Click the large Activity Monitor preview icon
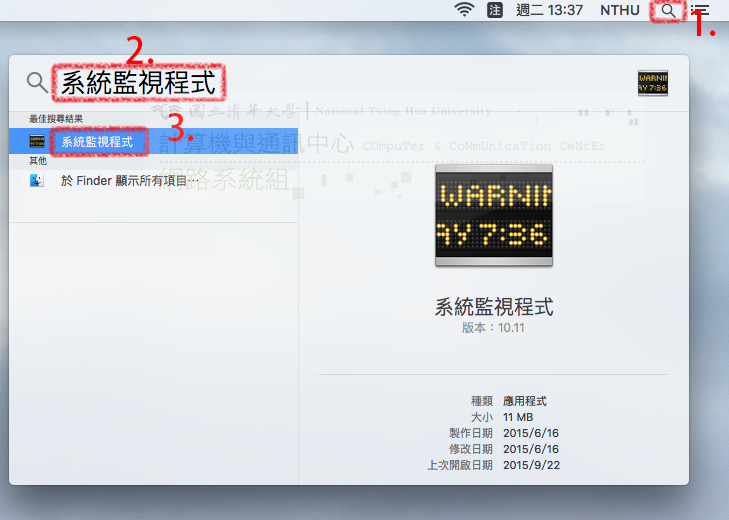The width and height of the screenshot is (729, 520). [x=494, y=216]
